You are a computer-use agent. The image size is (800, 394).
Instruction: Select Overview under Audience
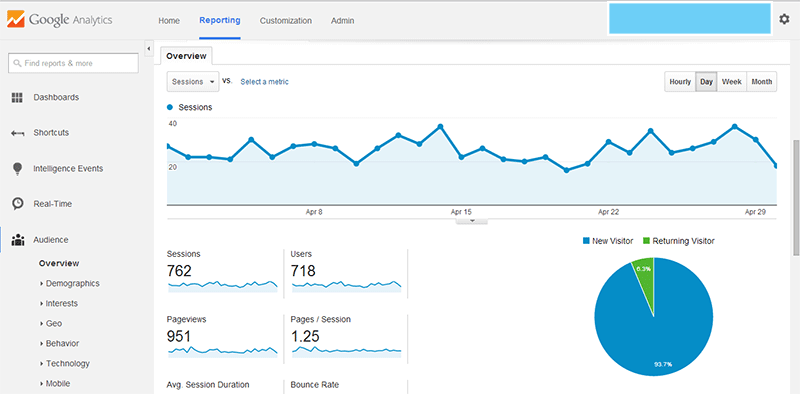tap(59, 263)
